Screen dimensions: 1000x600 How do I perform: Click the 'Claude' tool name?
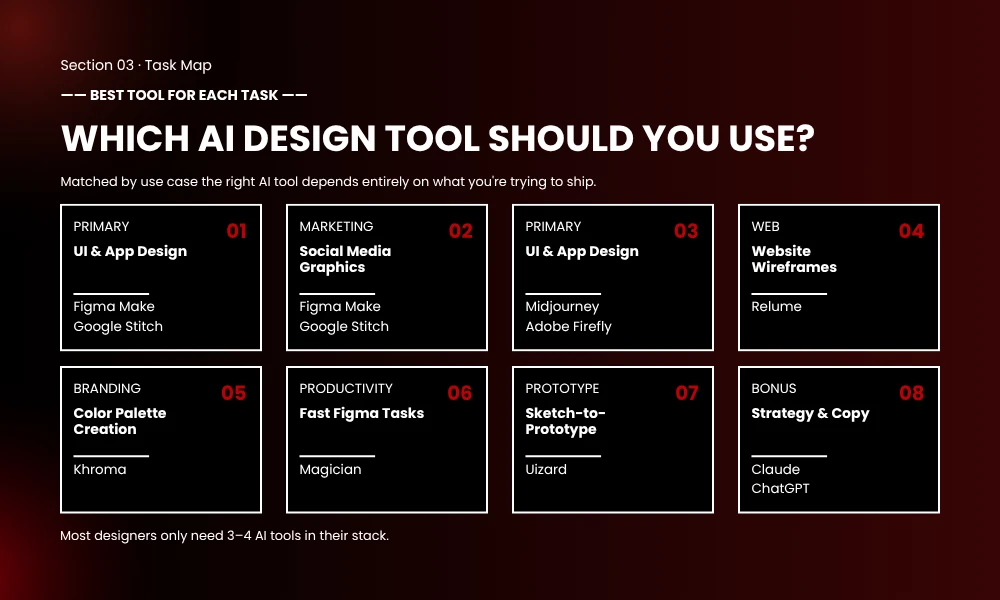click(x=776, y=469)
